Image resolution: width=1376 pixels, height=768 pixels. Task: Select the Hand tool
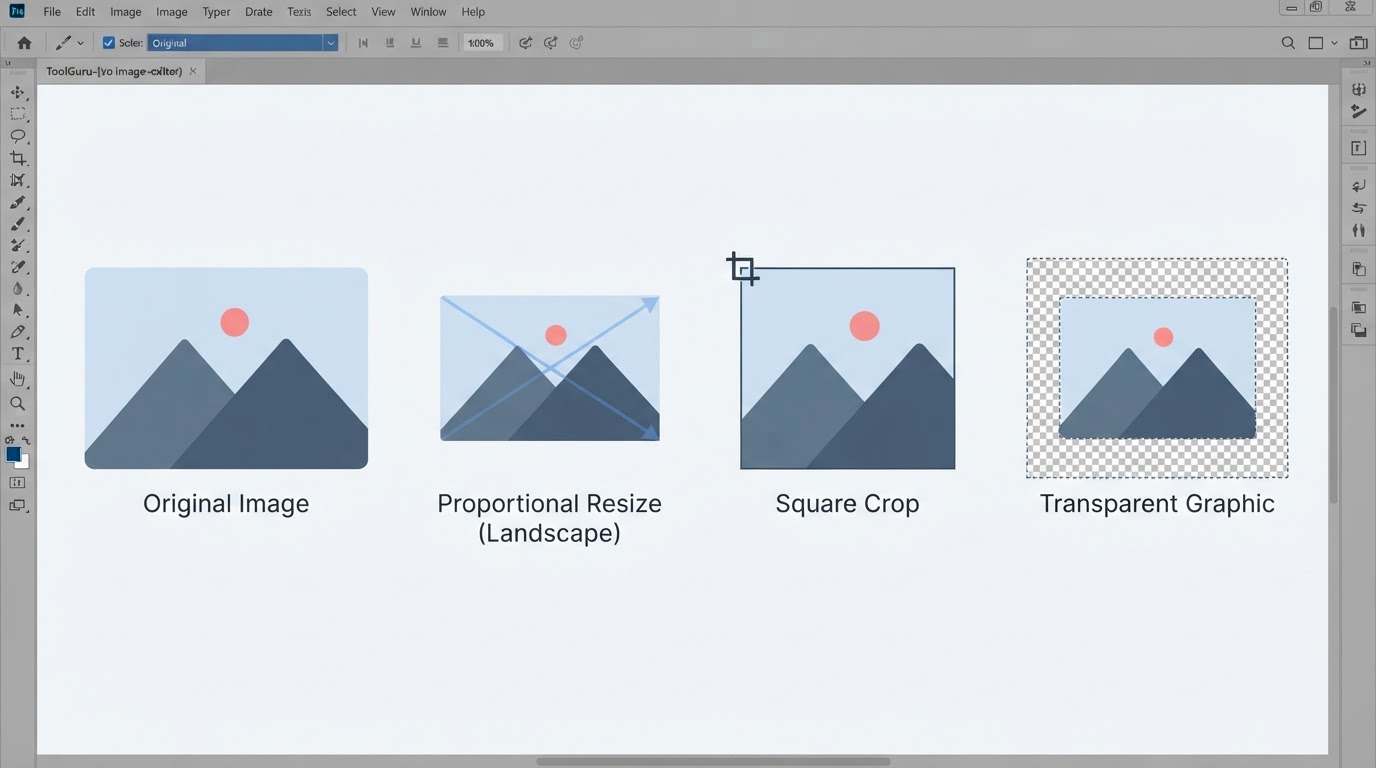pos(17,379)
